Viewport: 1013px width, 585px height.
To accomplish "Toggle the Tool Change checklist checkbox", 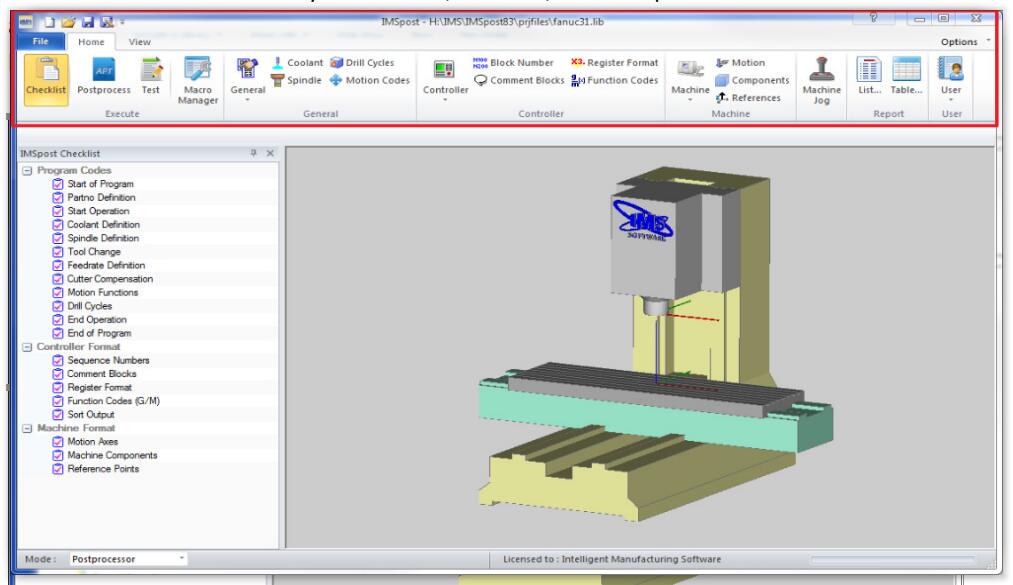I will 57,252.
